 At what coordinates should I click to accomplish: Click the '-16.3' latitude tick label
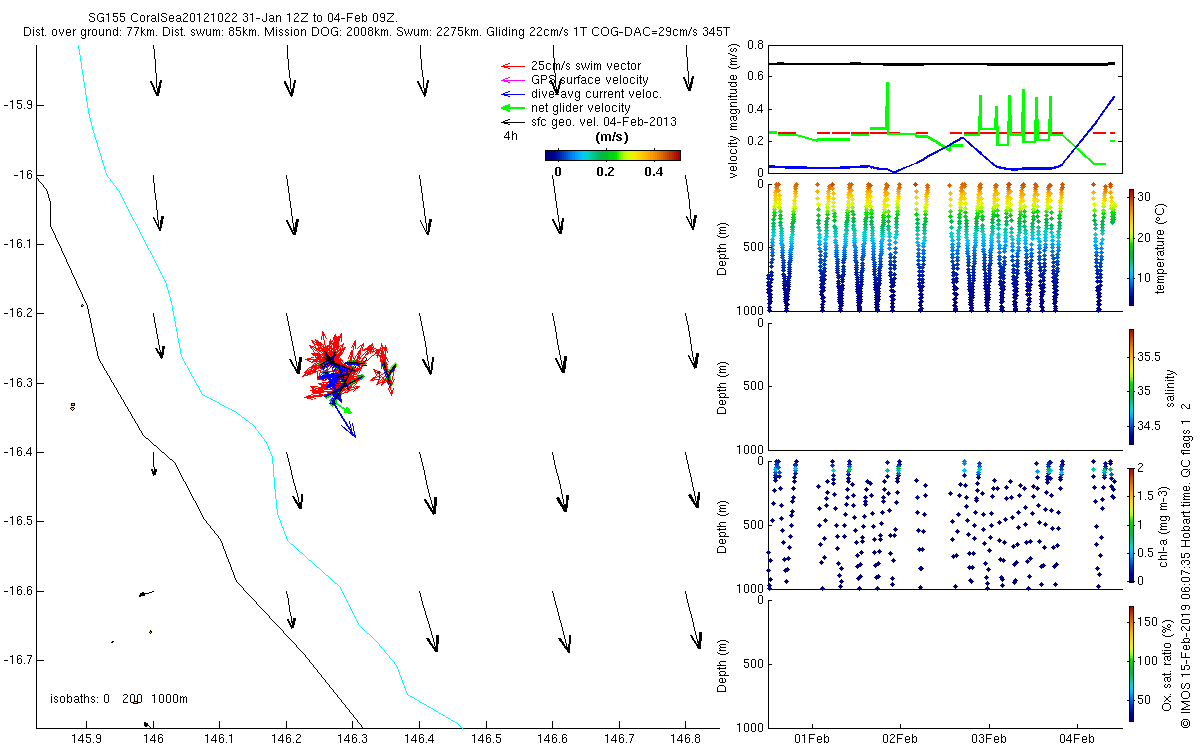tap(17, 382)
